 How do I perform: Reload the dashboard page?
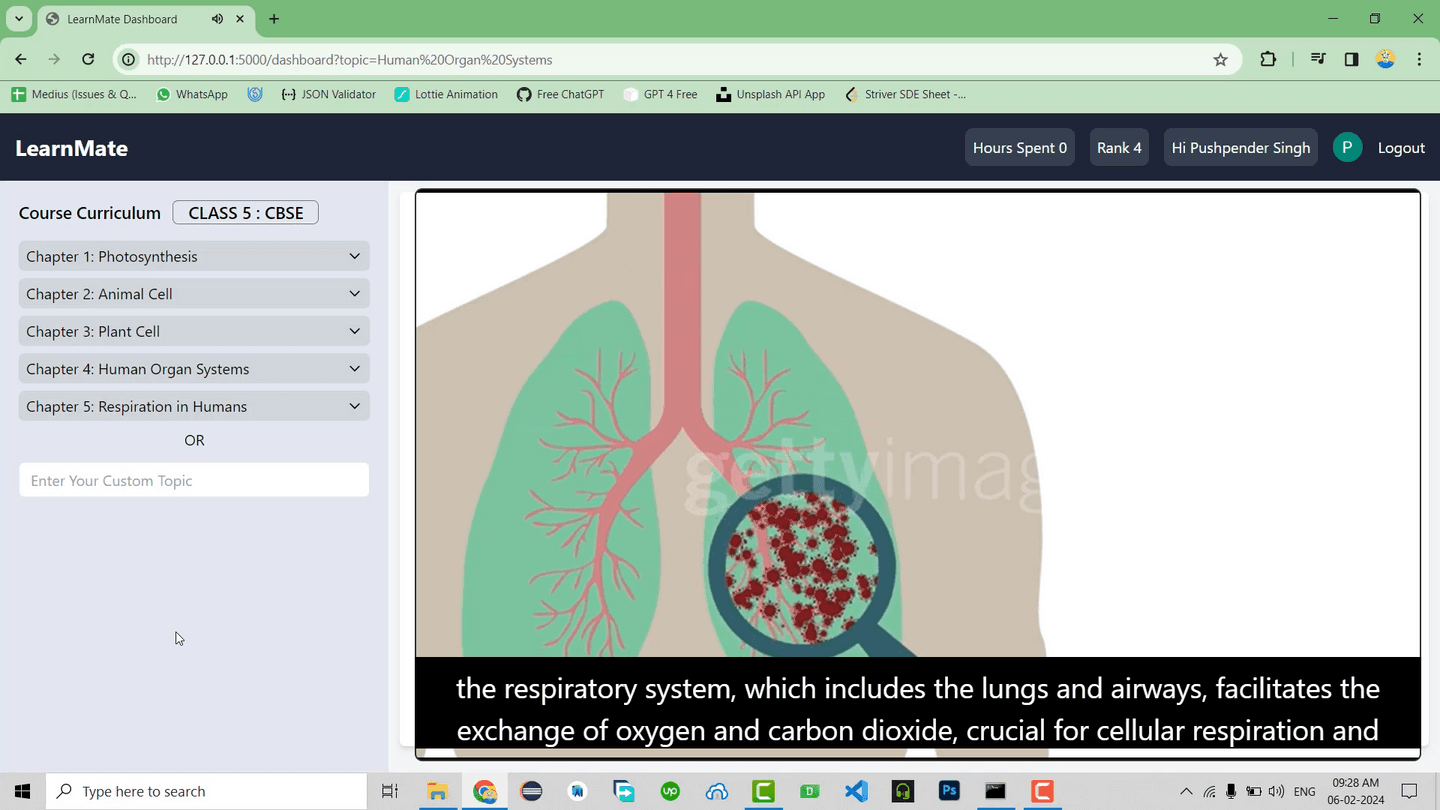coord(88,59)
